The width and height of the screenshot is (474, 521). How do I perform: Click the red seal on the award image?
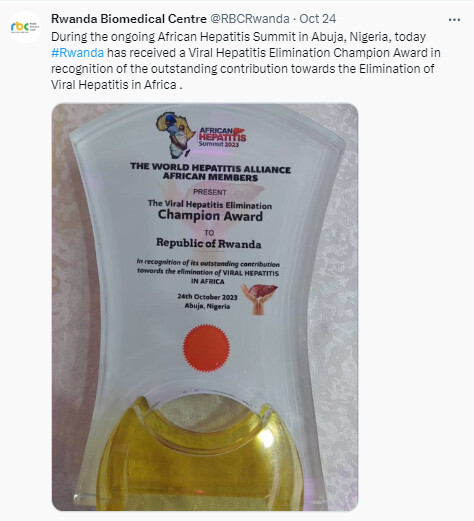[x=206, y=348]
